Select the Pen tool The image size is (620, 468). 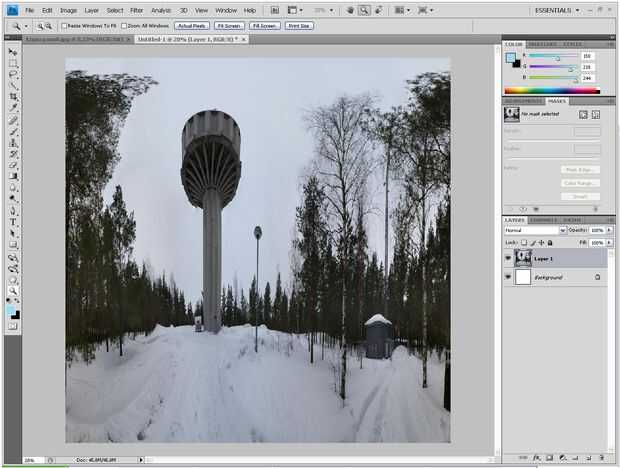coord(13,211)
